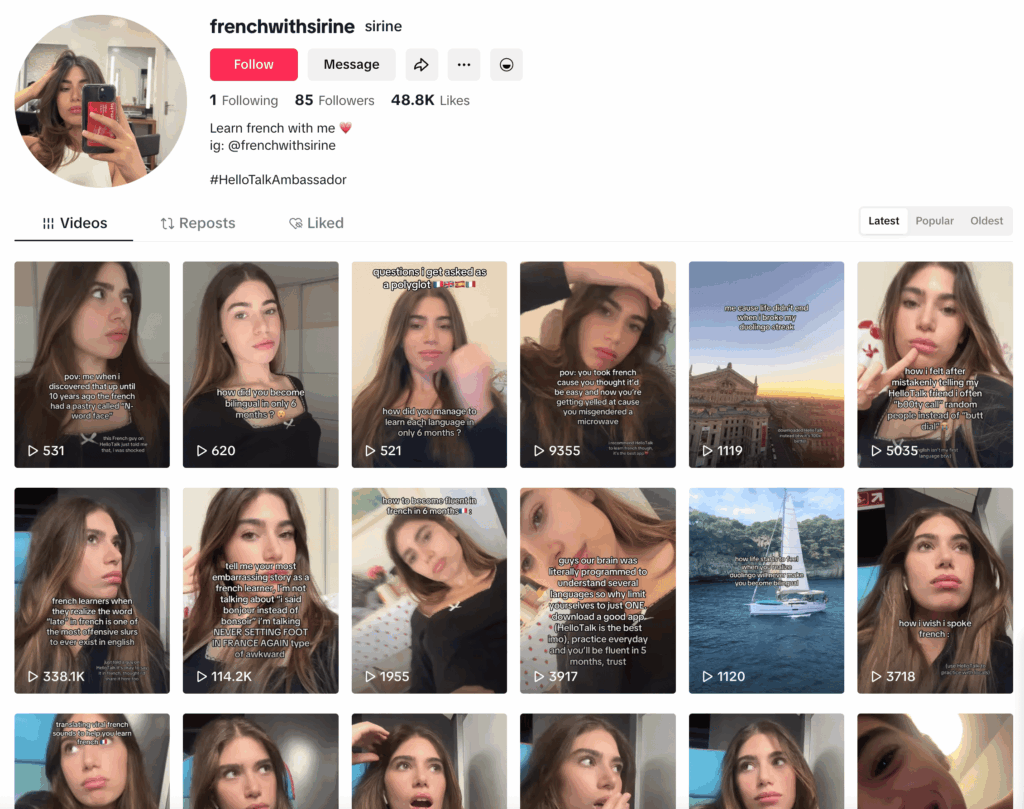This screenshot has width=1024, height=809.
Task: Open the three-dots more options menu
Action: tap(463, 65)
